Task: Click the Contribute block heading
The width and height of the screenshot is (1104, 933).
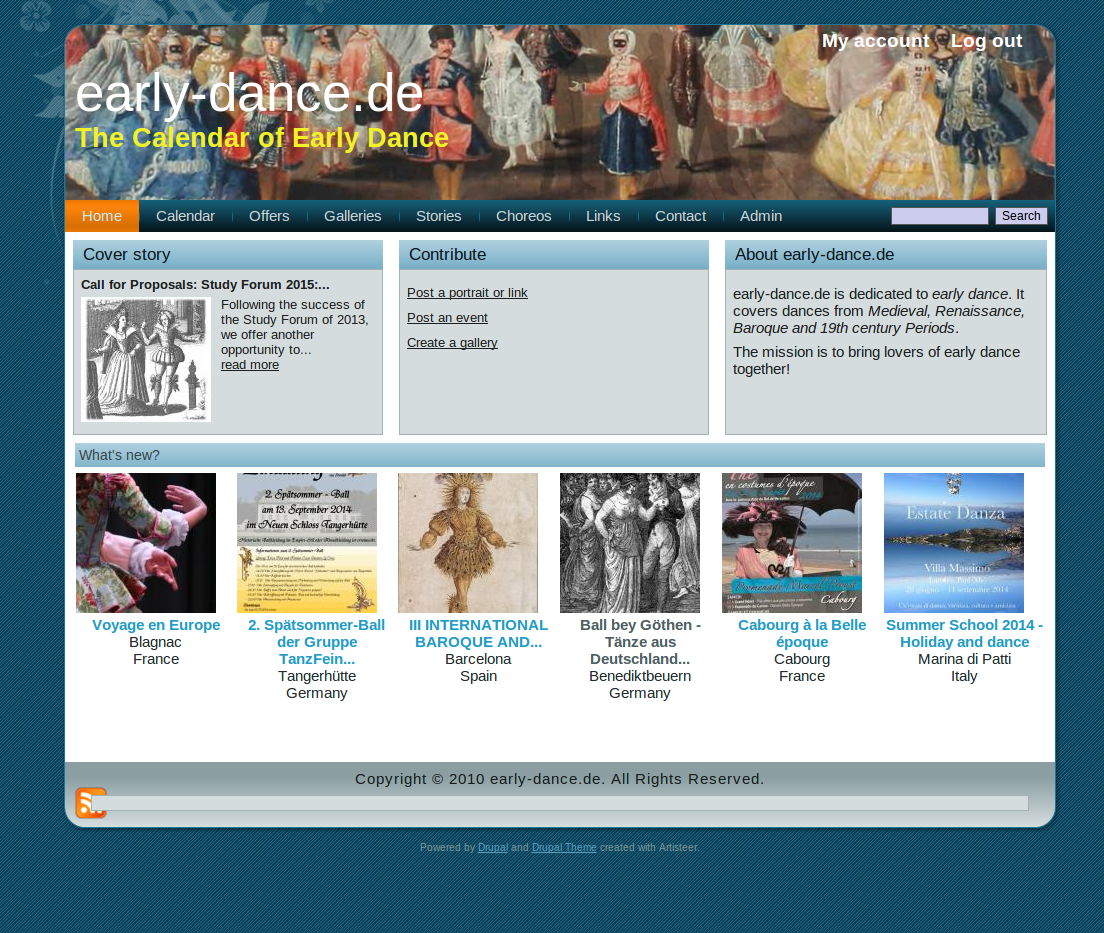Action: [x=448, y=255]
